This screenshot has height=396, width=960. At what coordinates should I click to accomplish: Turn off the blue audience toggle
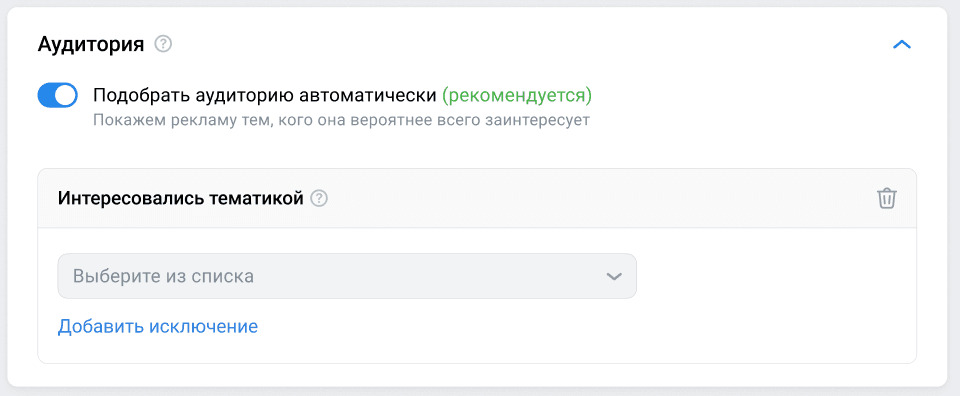click(58, 95)
